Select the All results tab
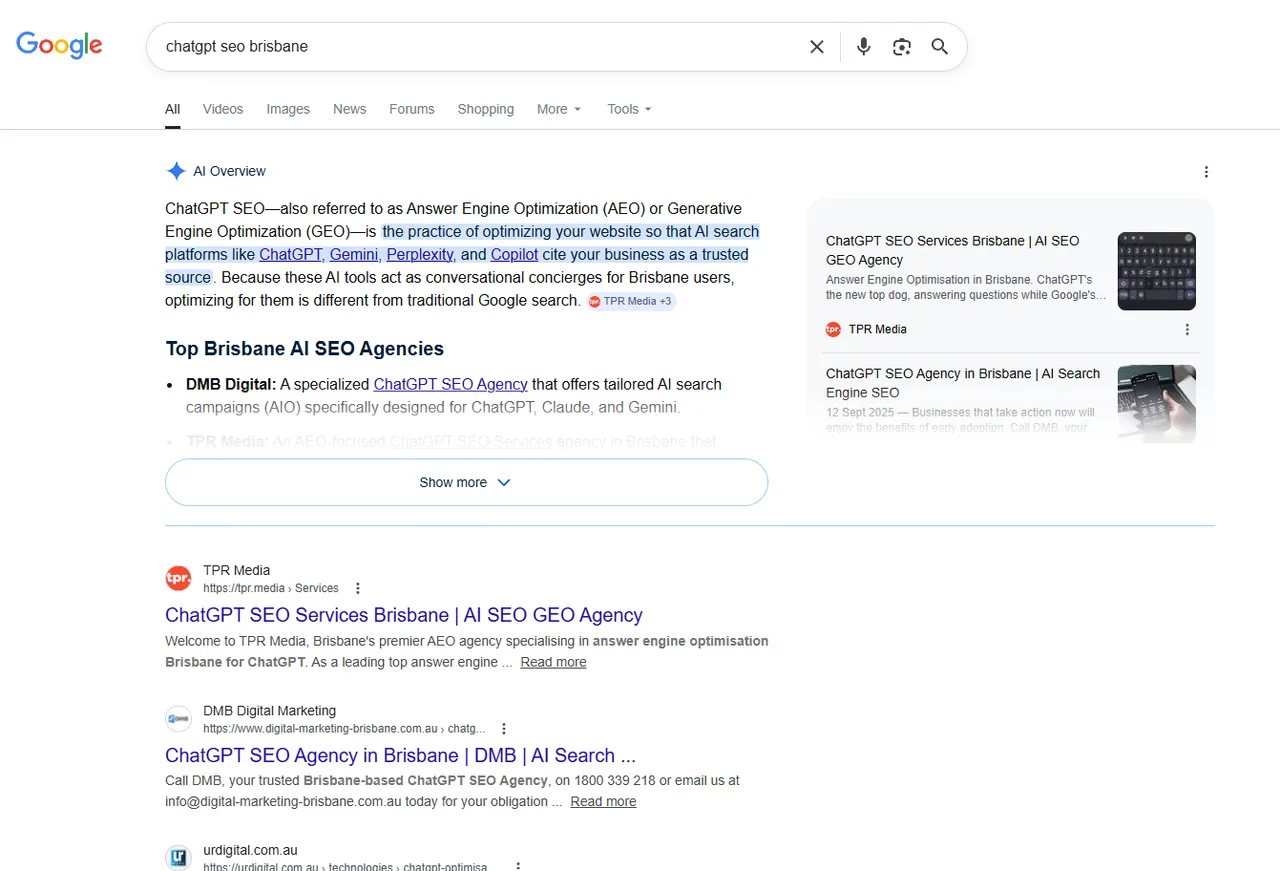The width and height of the screenshot is (1280, 871). point(173,109)
